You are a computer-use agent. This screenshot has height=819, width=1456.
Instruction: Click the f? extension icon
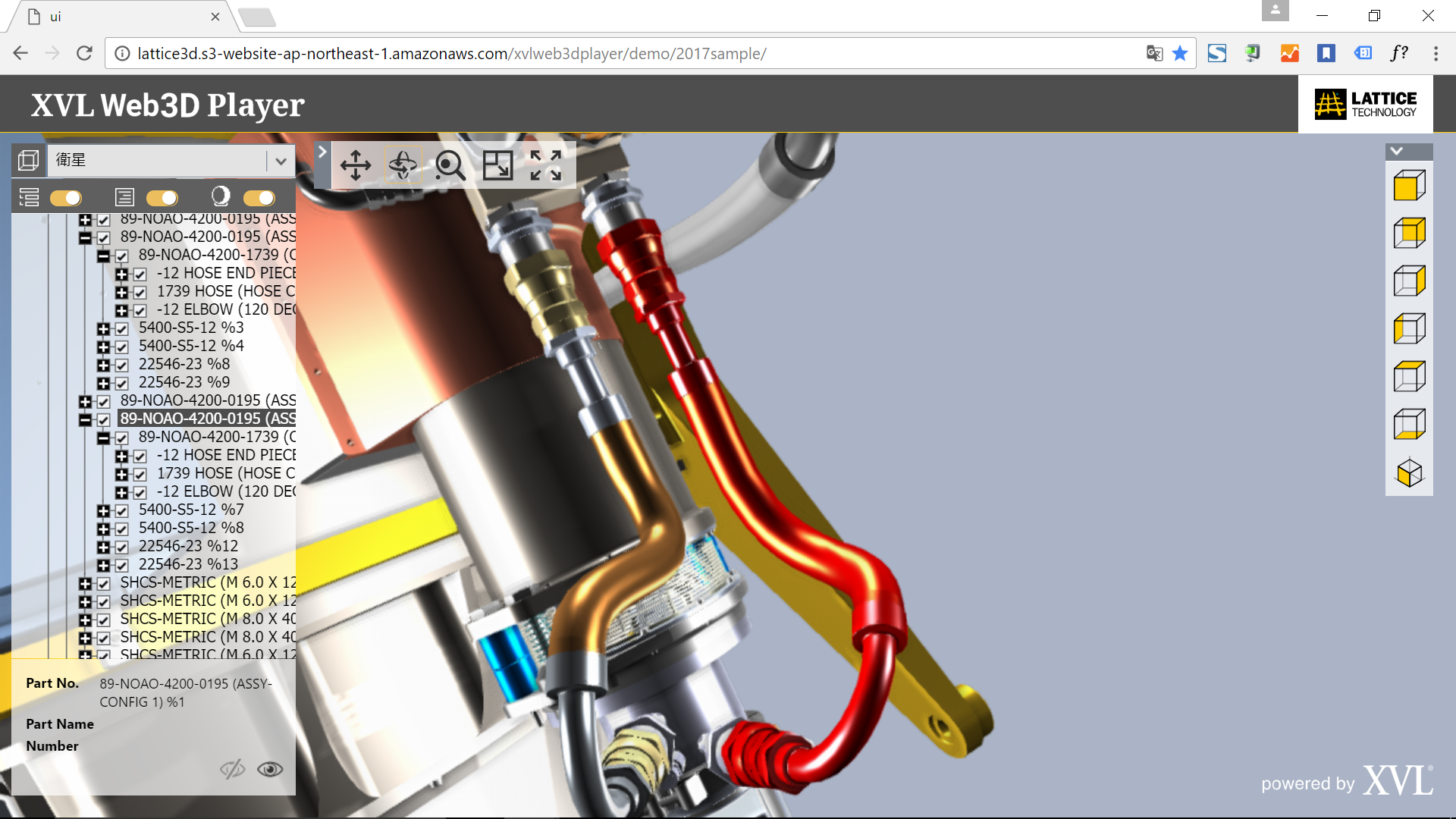[1400, 53]
